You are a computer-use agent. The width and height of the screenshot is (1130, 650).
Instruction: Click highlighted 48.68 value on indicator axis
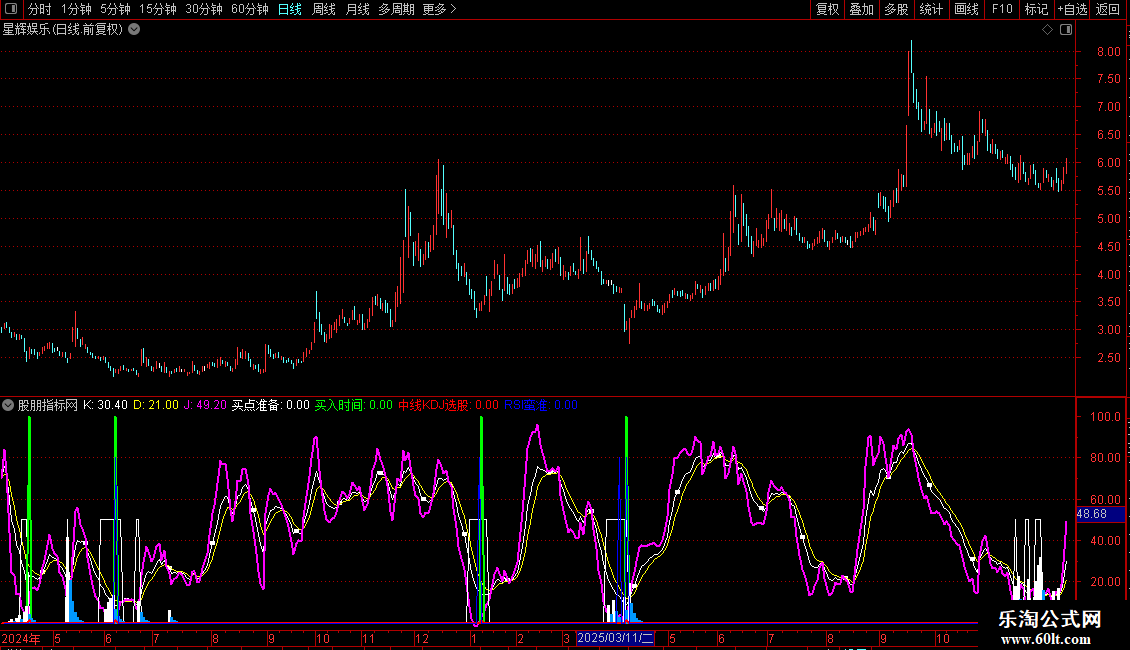point(1100,514)
